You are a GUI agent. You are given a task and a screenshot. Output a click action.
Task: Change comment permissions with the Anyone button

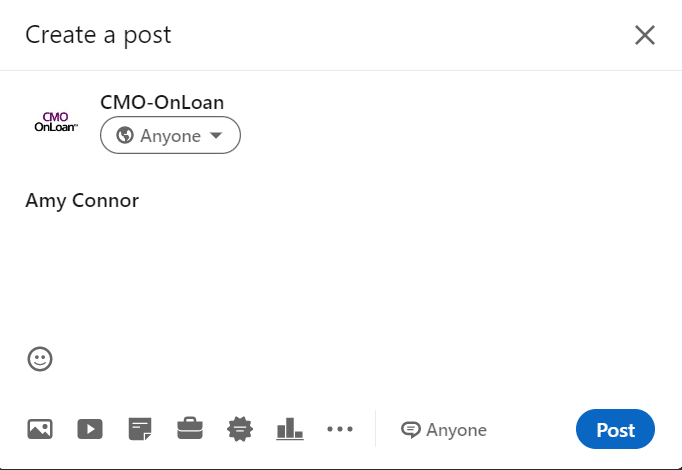tap(444, 430)
